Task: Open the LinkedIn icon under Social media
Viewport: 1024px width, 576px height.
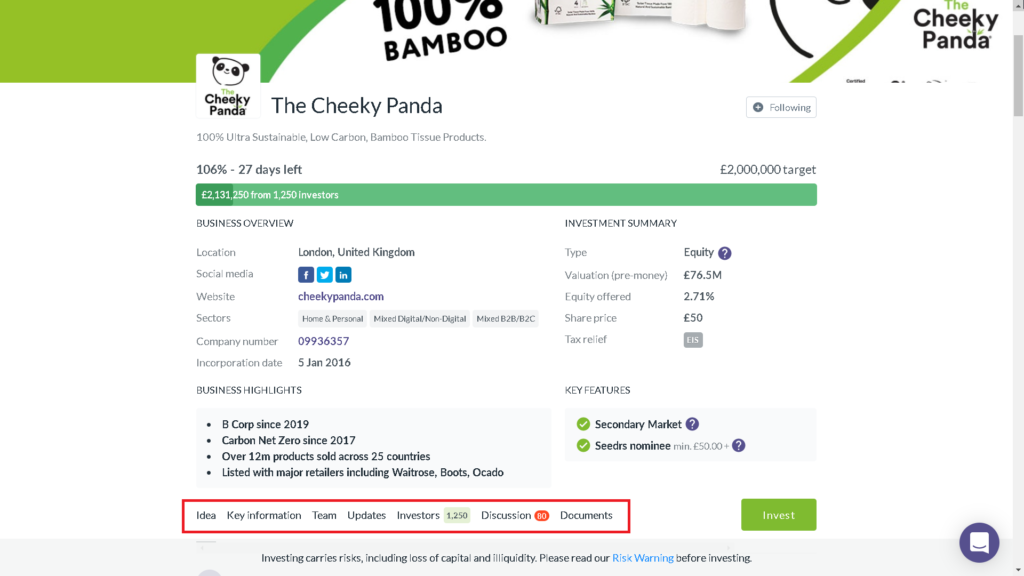Action: coord(343,274)
